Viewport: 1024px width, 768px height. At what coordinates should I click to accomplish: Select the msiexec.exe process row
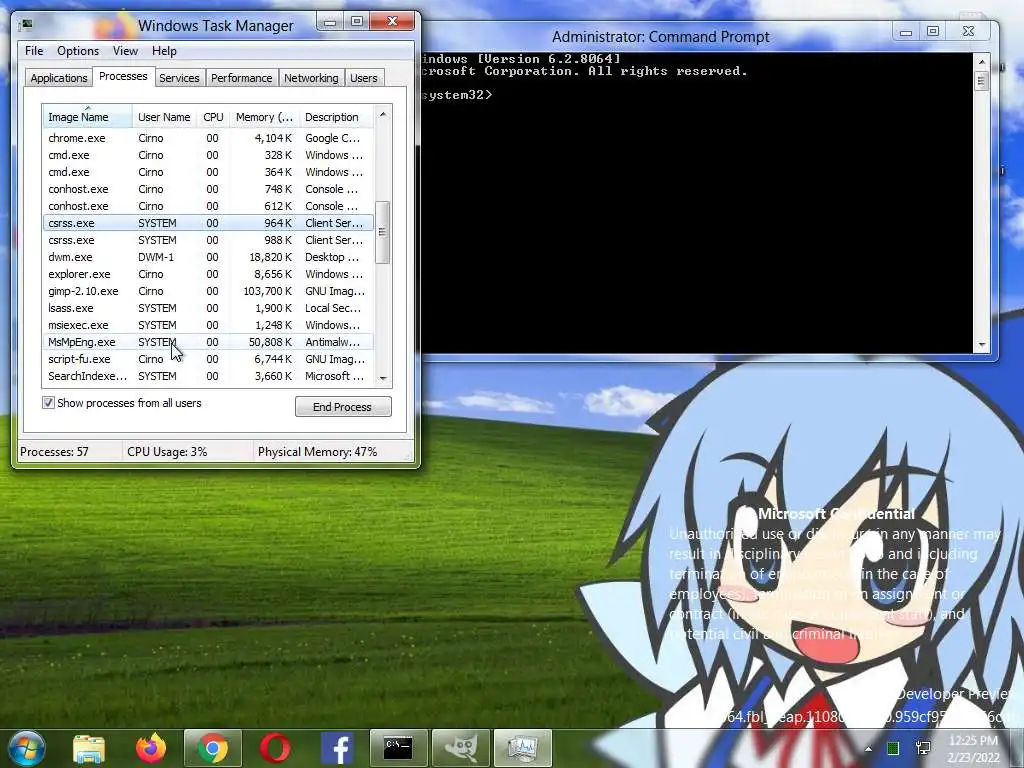(208, 325)
